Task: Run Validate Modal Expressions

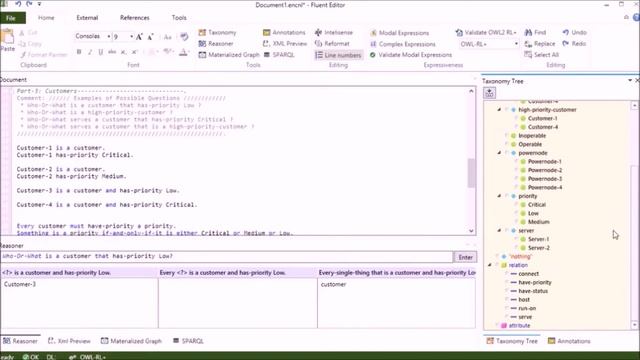Action: click(x=411, y=55)
